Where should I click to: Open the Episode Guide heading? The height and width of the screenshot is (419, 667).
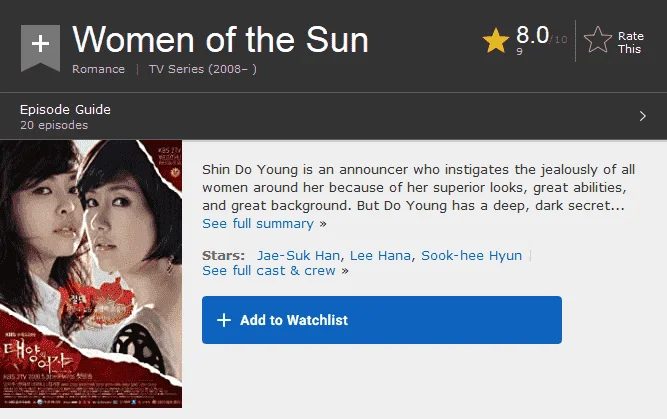(x=65, y=109)
